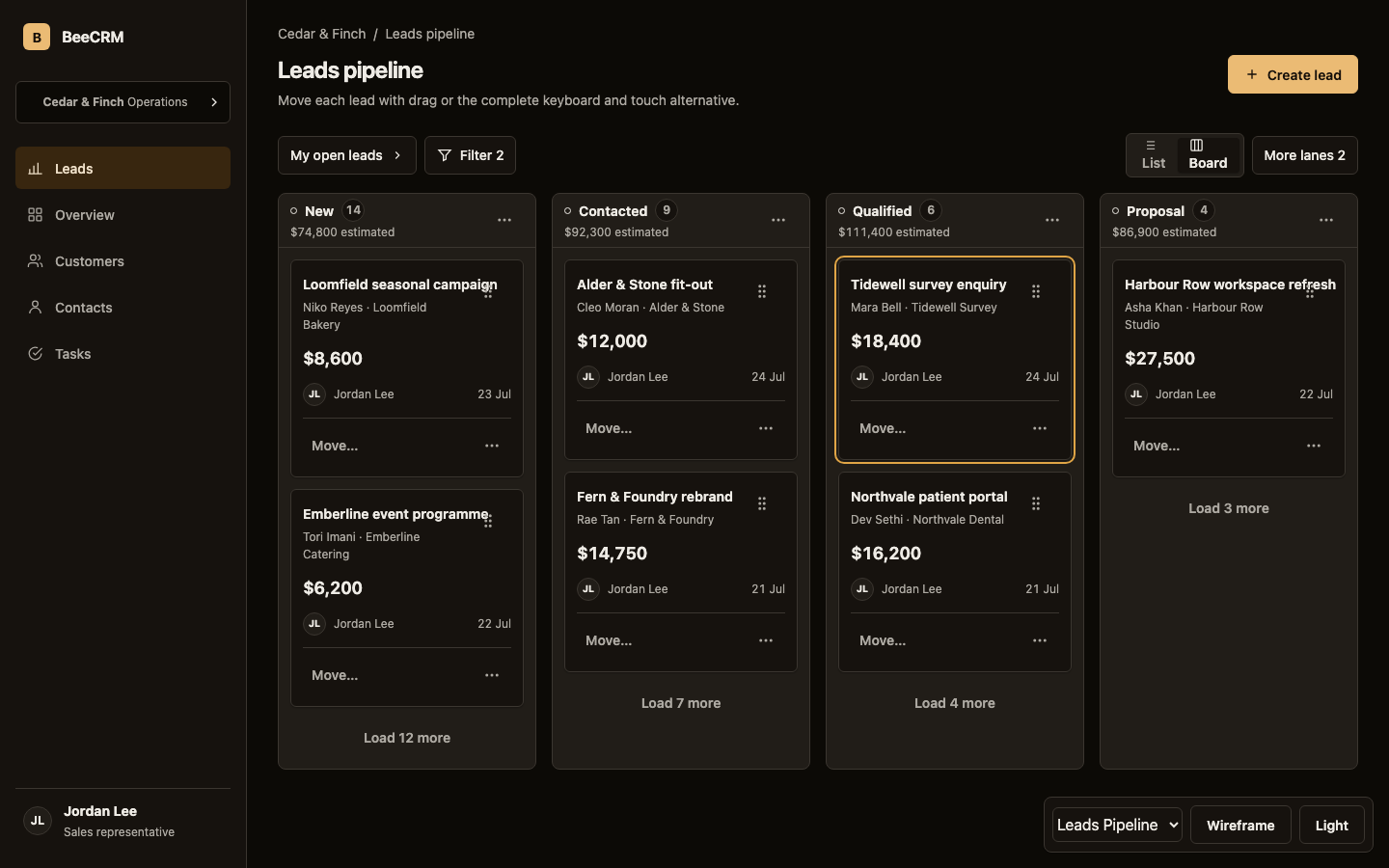1389x868 pixels.
Task: Open the Leads Pipeline screen selector
Action: click(1117, 825)
